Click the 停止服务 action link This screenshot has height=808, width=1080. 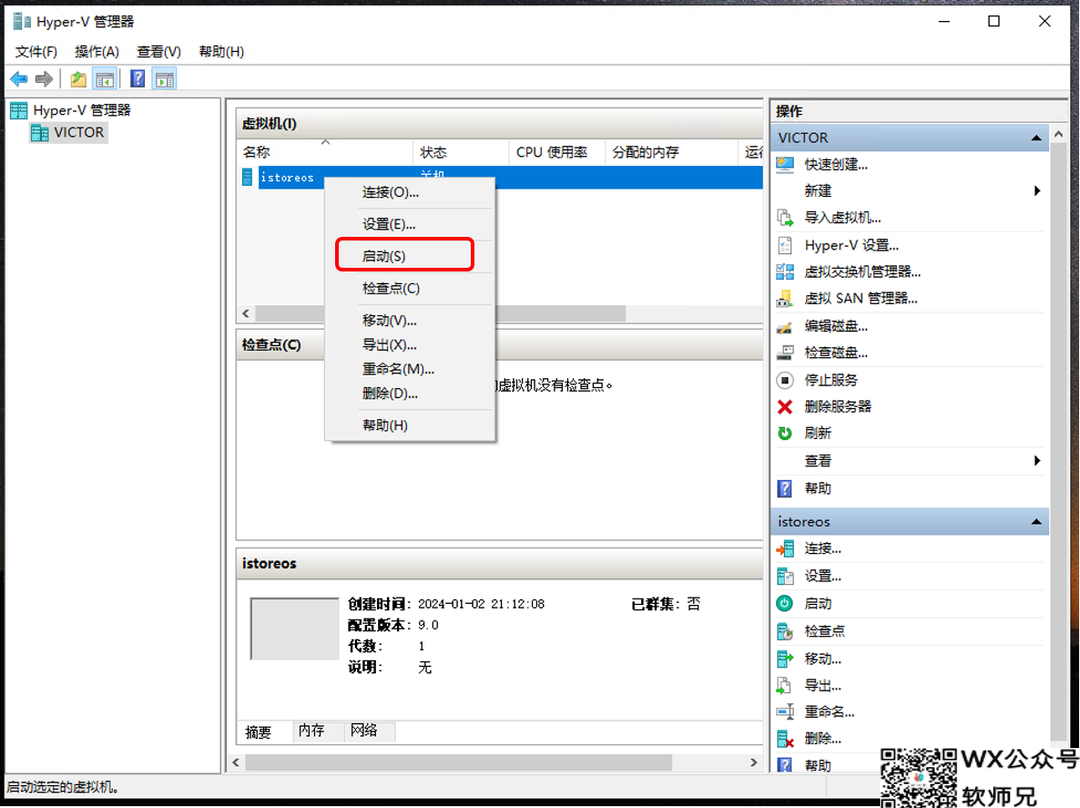pos(831,380)
